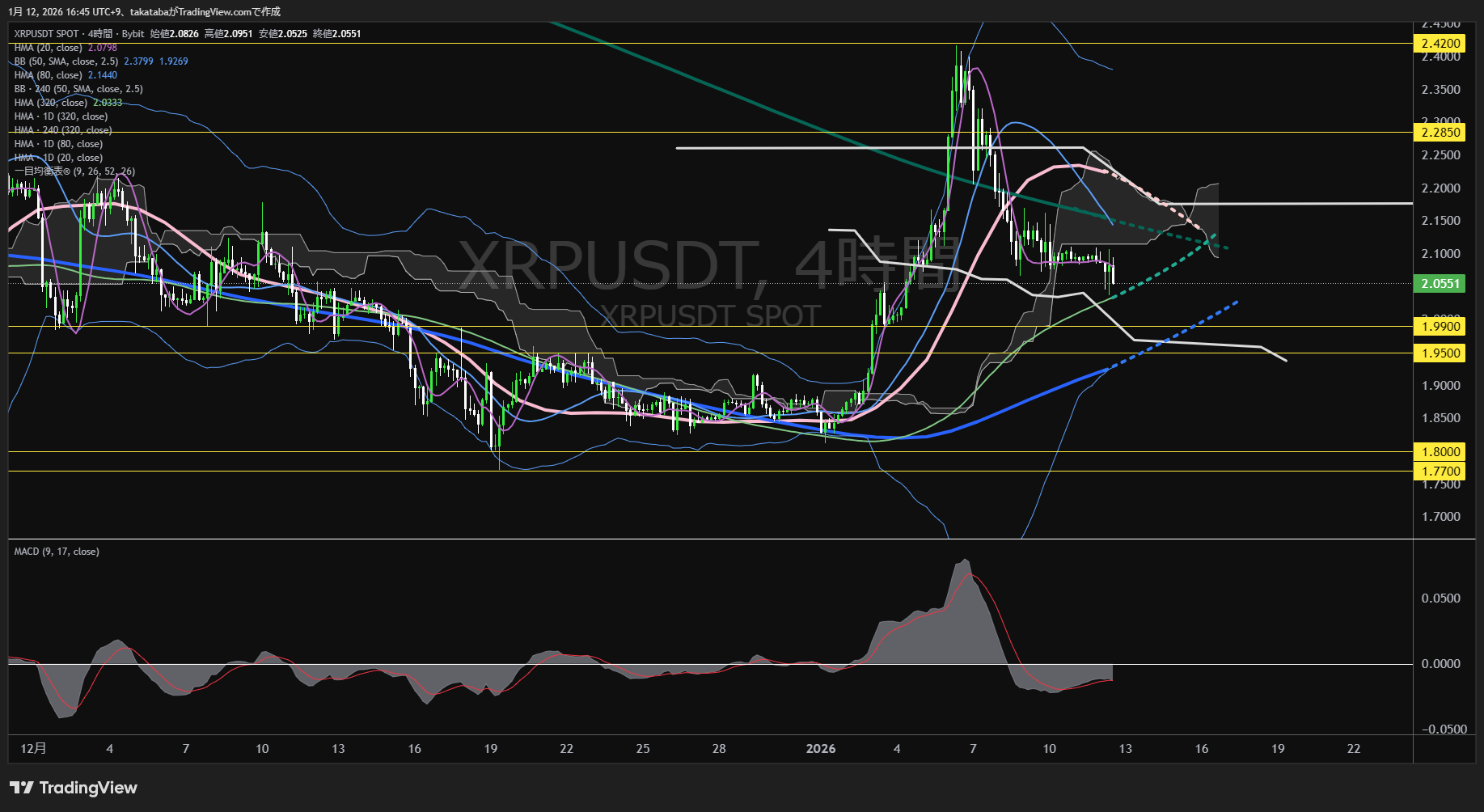Image resolution: width=1484 pixels, height=812 pixels.
Task: Click the HMA · 1D (320, close) legend
Action: point(61,116)
